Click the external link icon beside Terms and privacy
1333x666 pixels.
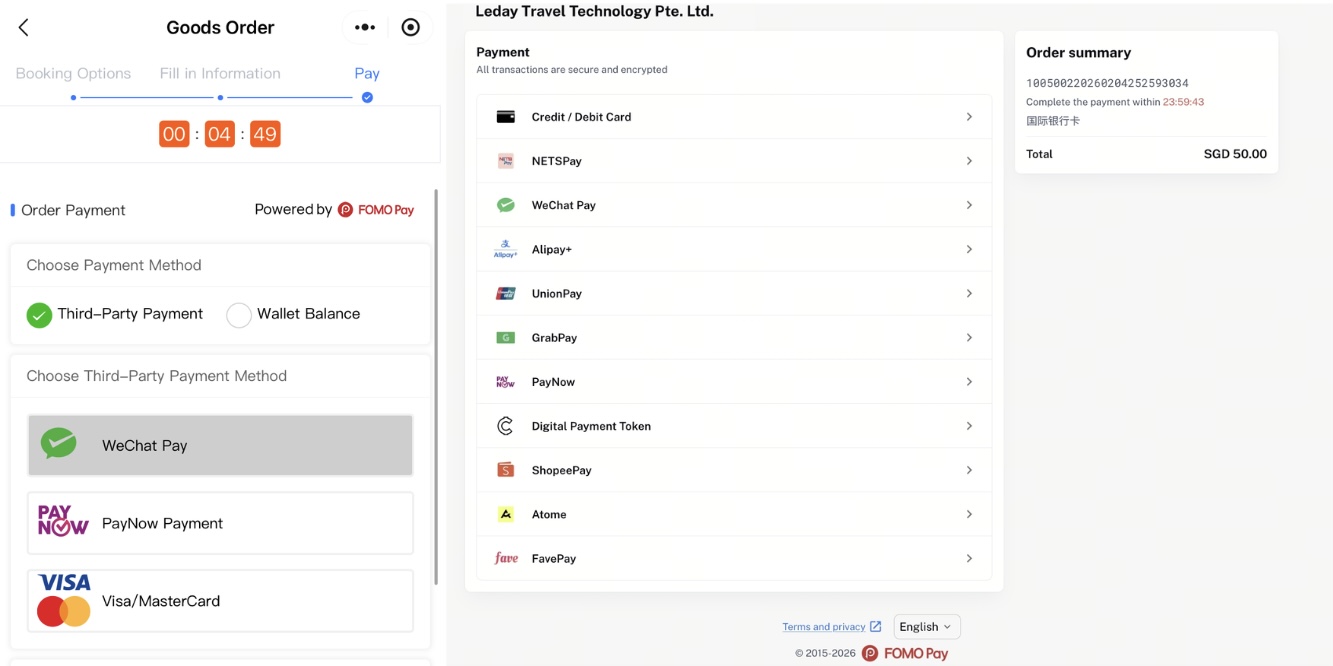(875, 627)
